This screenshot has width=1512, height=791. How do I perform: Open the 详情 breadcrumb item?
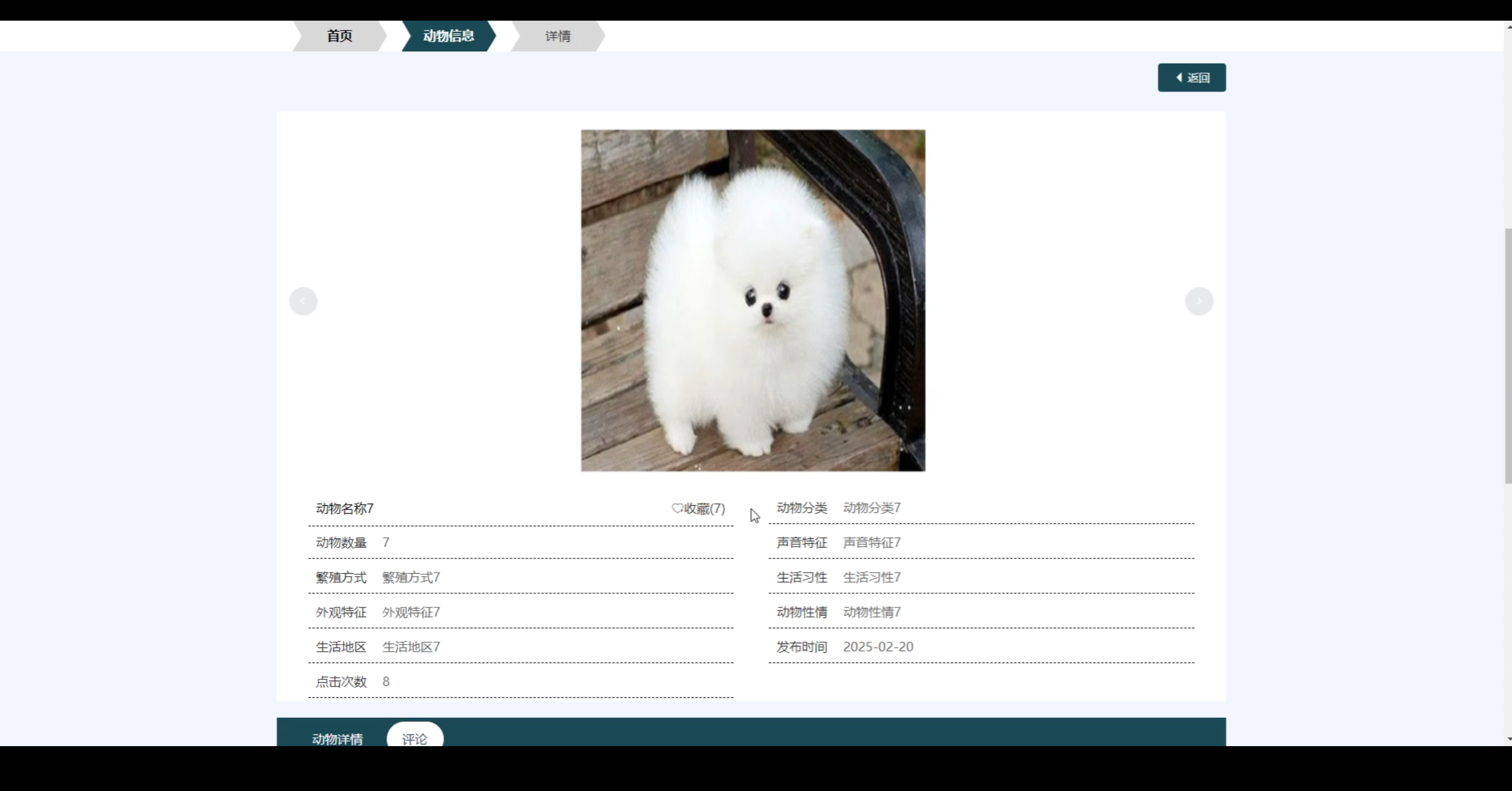557,36
